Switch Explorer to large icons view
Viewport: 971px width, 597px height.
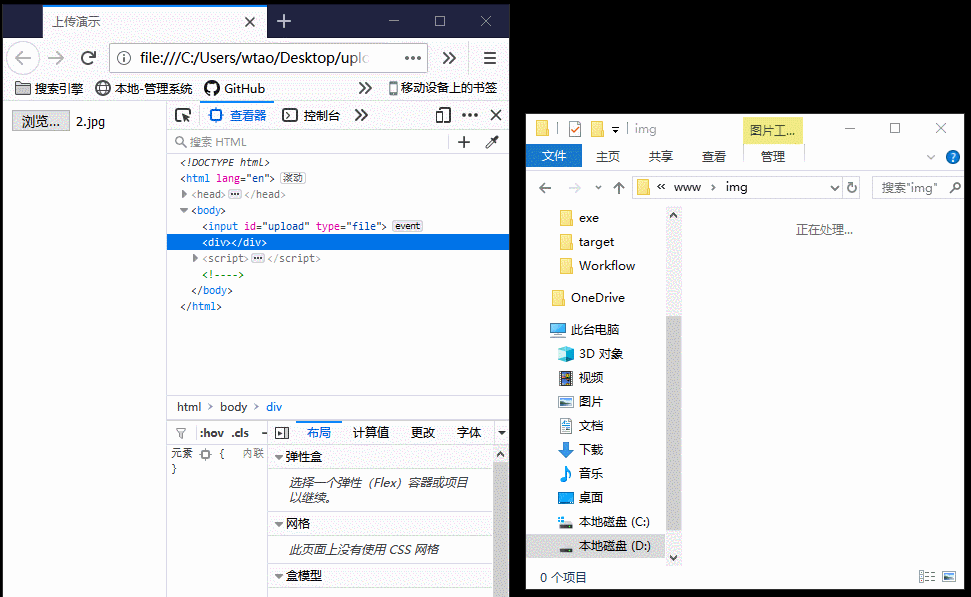(949, 577)
